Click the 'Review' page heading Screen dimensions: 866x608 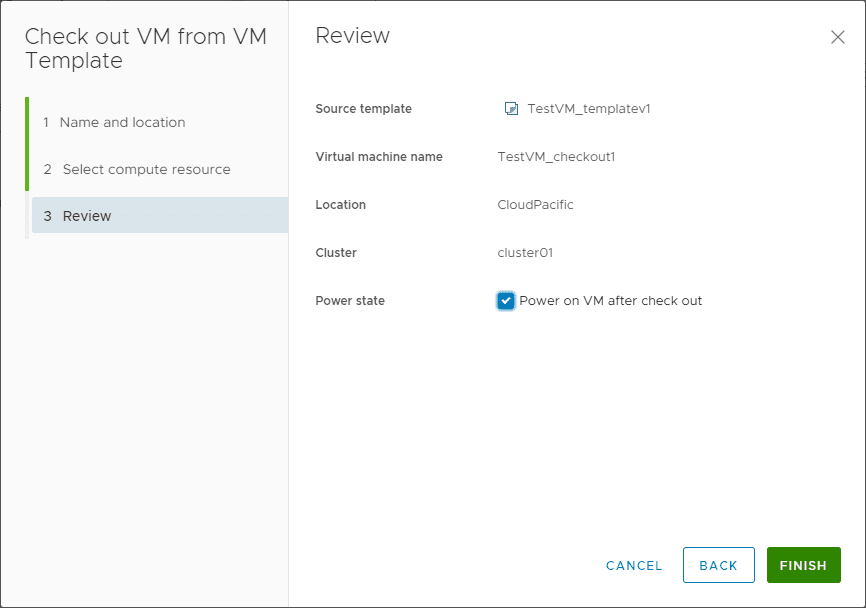352,36
